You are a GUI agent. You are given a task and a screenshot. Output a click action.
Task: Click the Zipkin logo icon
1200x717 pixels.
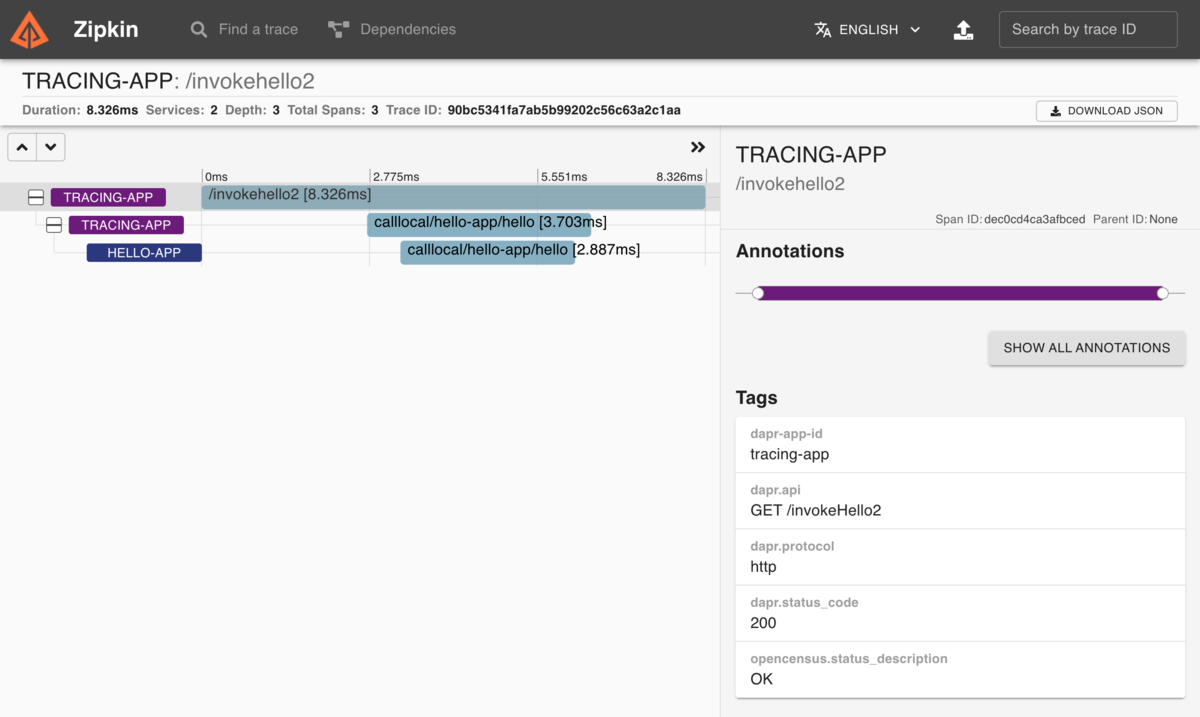[x=29, y=30]
